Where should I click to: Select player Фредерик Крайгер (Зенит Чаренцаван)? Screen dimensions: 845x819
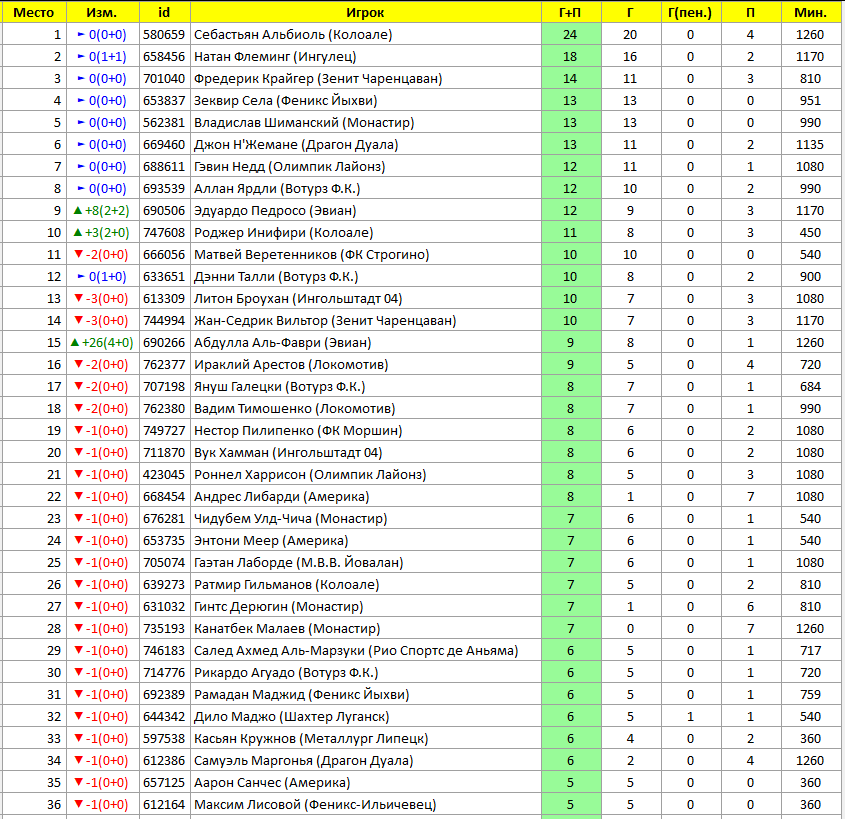318,79
